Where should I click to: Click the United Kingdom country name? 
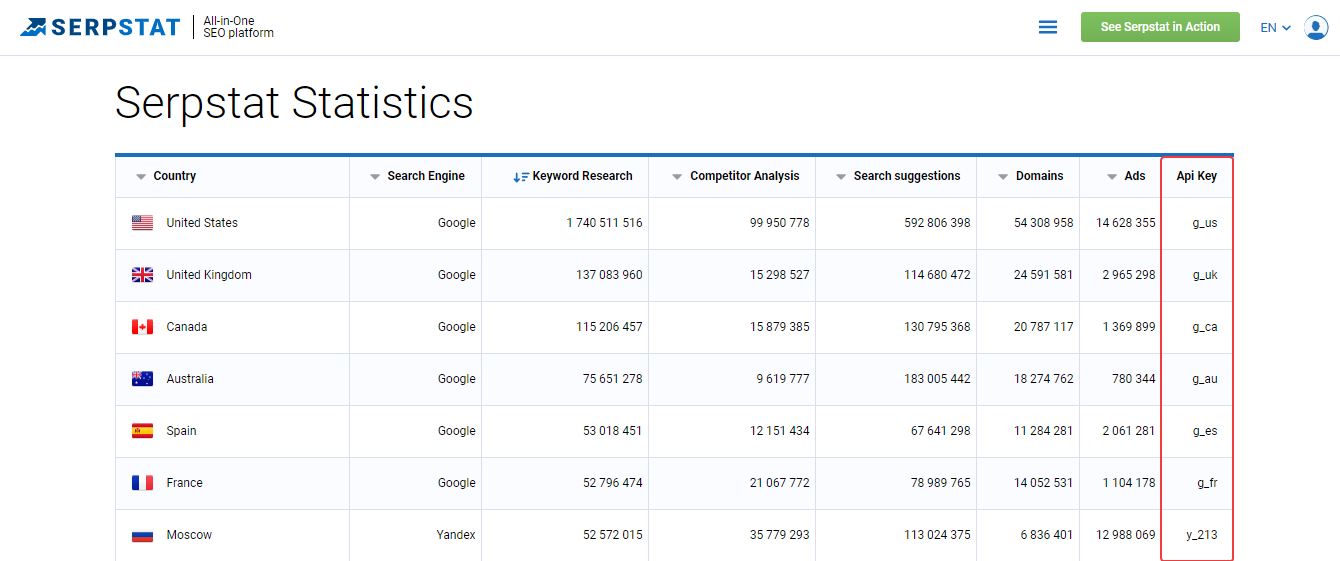[209, 275]
